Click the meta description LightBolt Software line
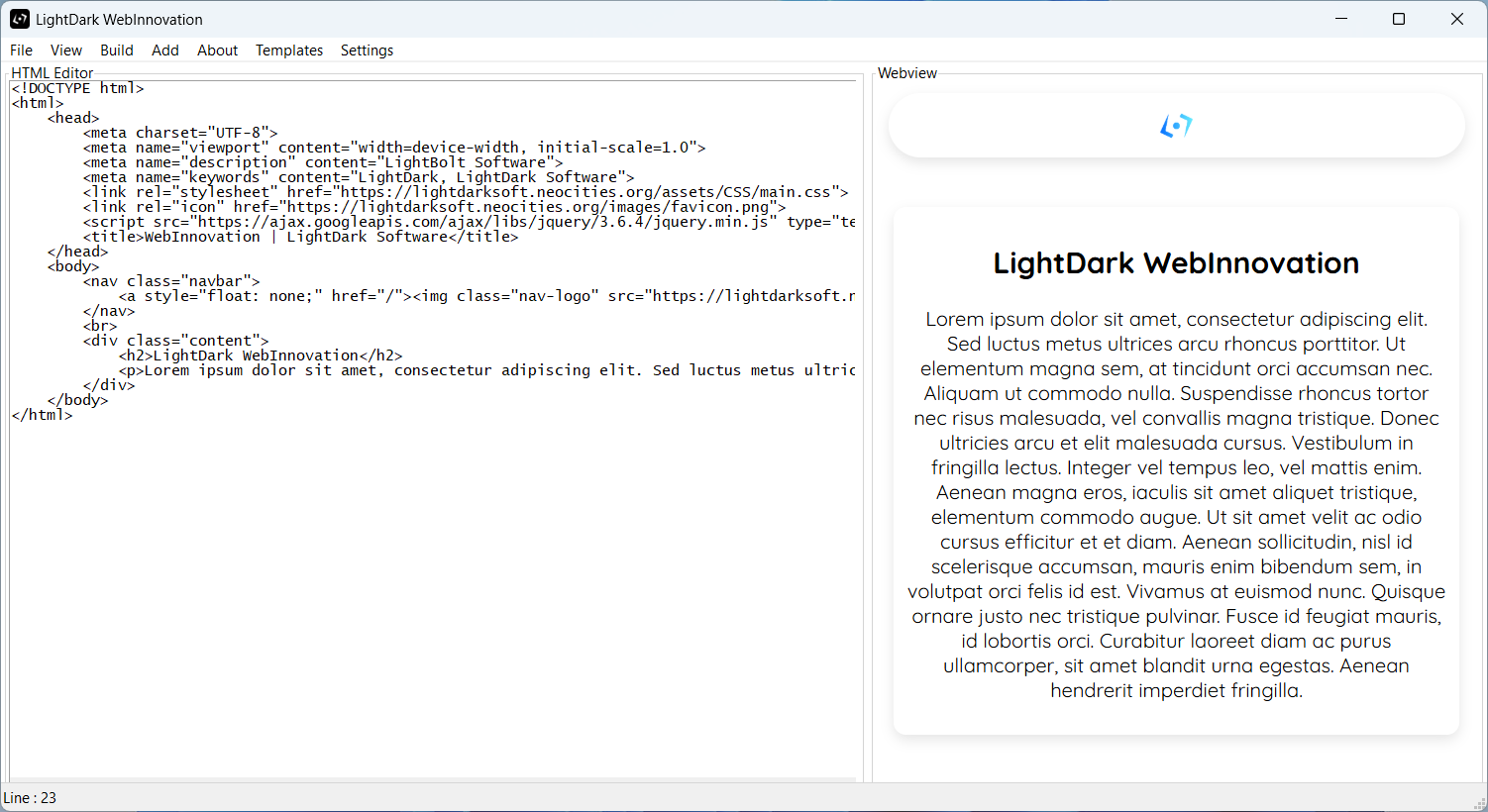The image size is (1488, 812). (x=323, y=162)
